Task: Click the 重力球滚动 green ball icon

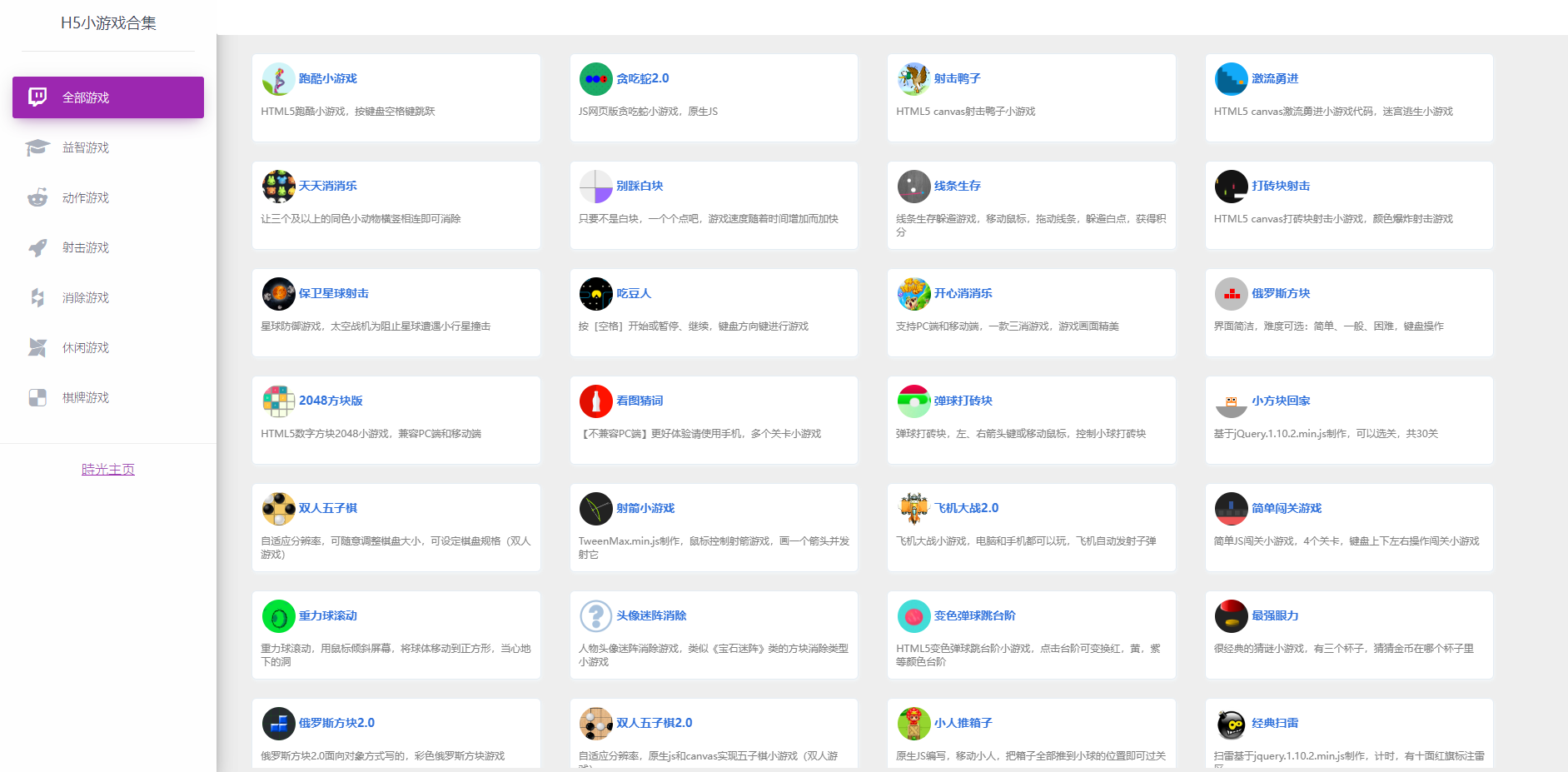Action: click(278, 615)
